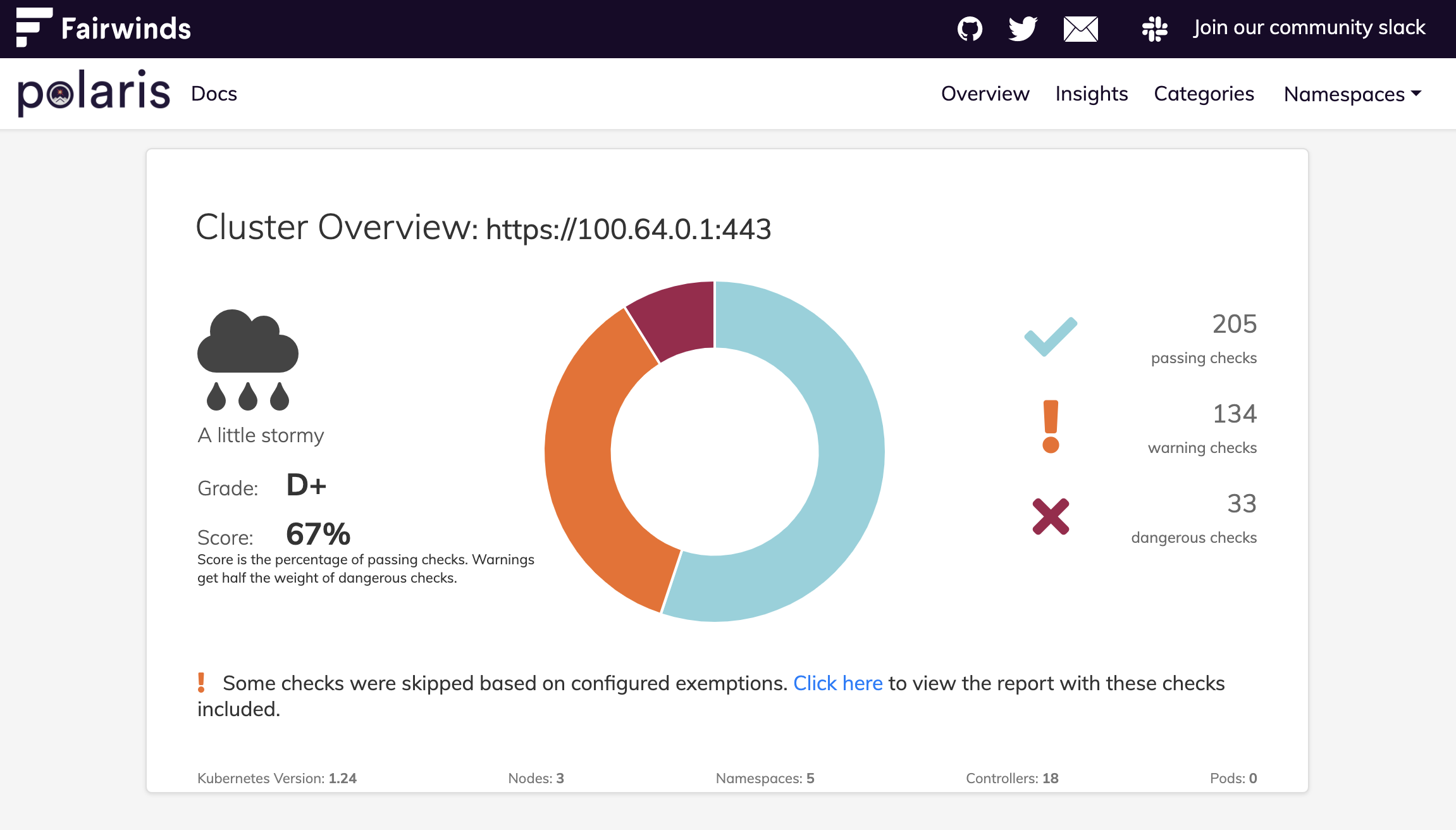The image size is (1456, 830).
Task: Open the Categories nav item
Action: (x=1204, y=94)
